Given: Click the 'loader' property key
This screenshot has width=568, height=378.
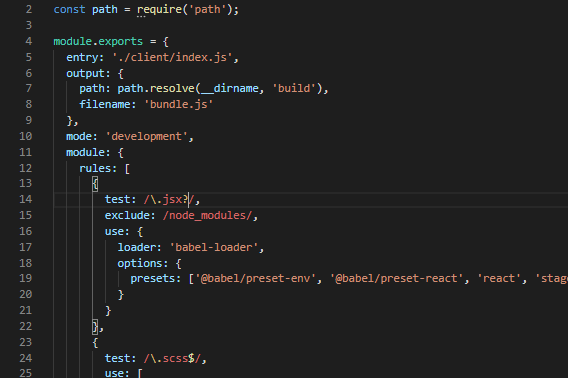Looking at the screenshot, I should coord(137,247).
